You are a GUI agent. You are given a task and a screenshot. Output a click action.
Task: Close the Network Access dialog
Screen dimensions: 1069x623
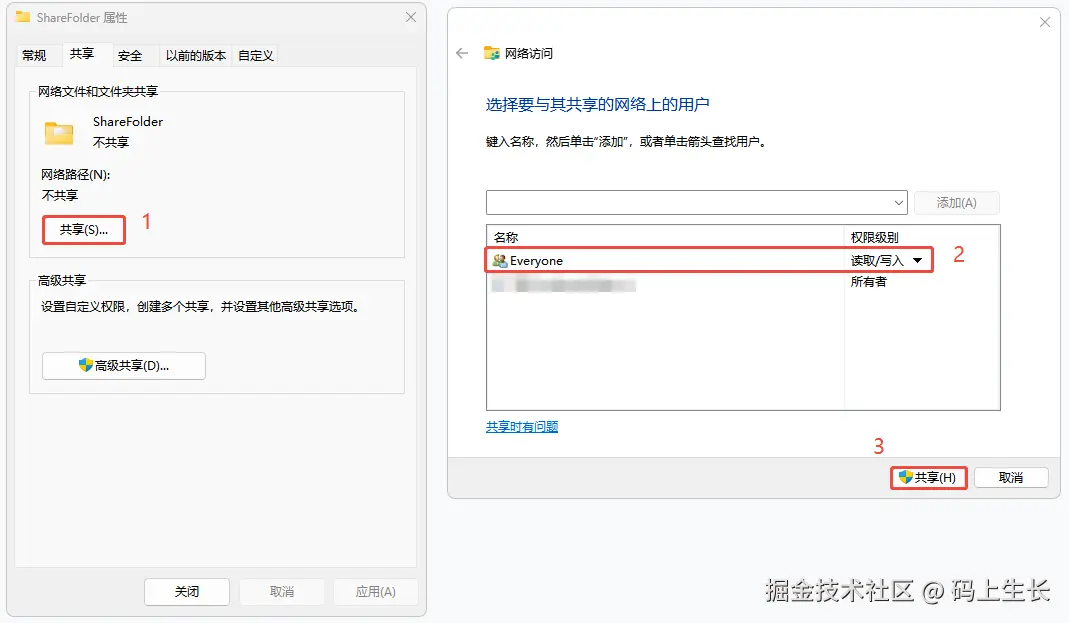[1045, 21]
